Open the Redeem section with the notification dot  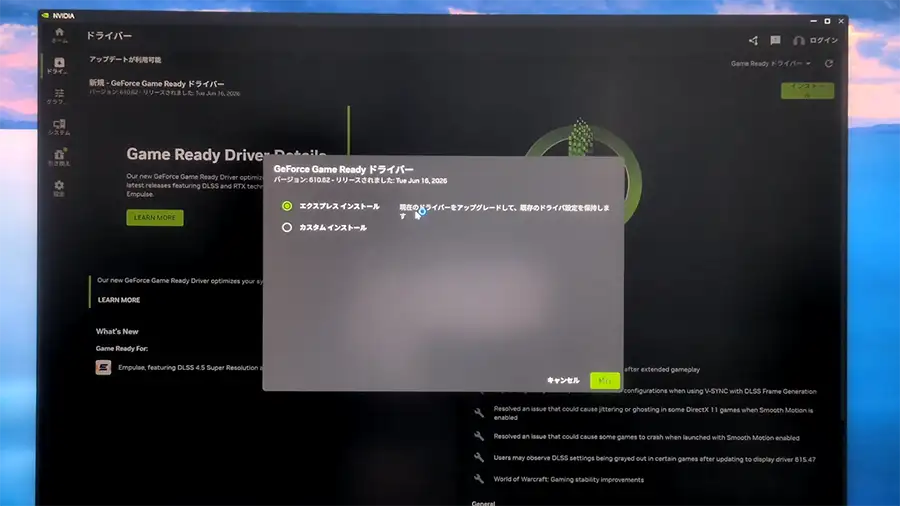click(x=59, y=157)
